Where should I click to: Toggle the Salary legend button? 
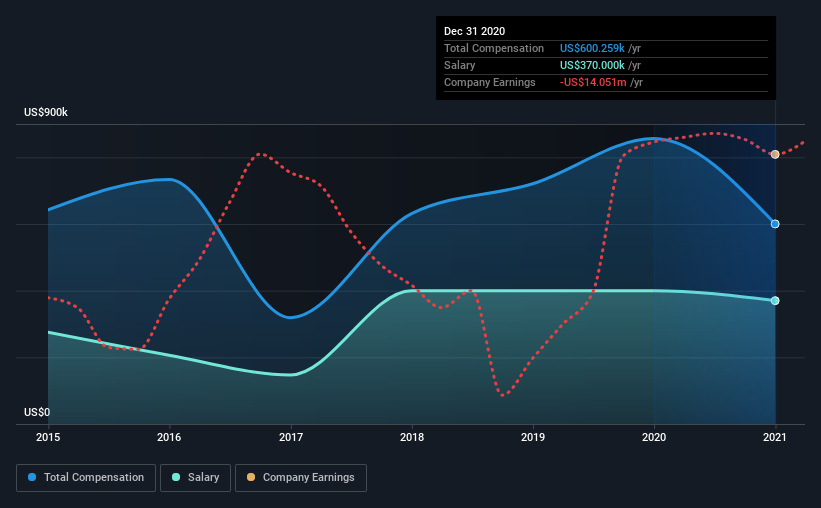[x=195, y=478]
